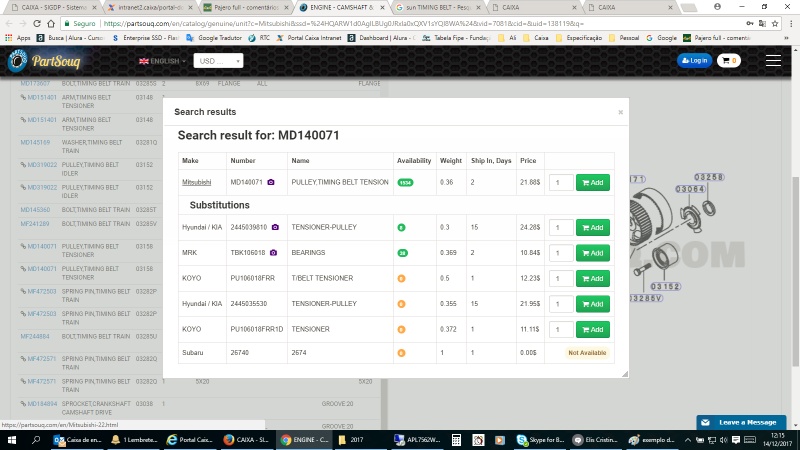Image resolution: width=800 pixels, height=450 pixels.
Task: Click the Not Available label for Subaru
Action: click(x=587, y=353)
